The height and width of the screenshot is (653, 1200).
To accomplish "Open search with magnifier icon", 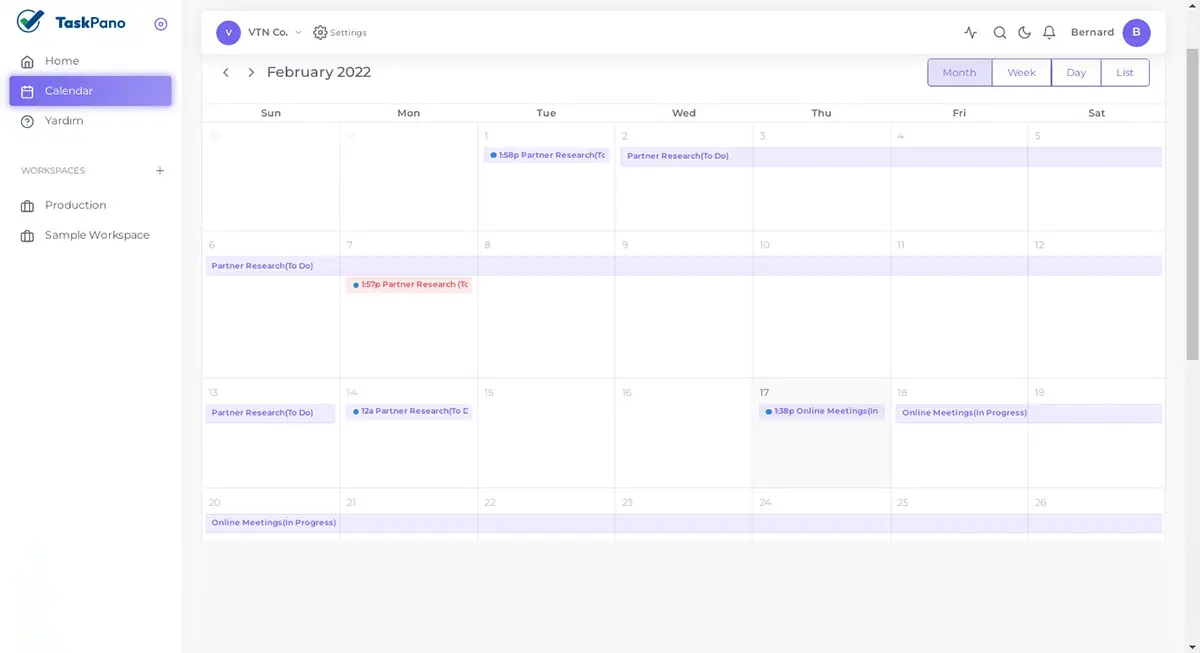I will pos(1000,33).
